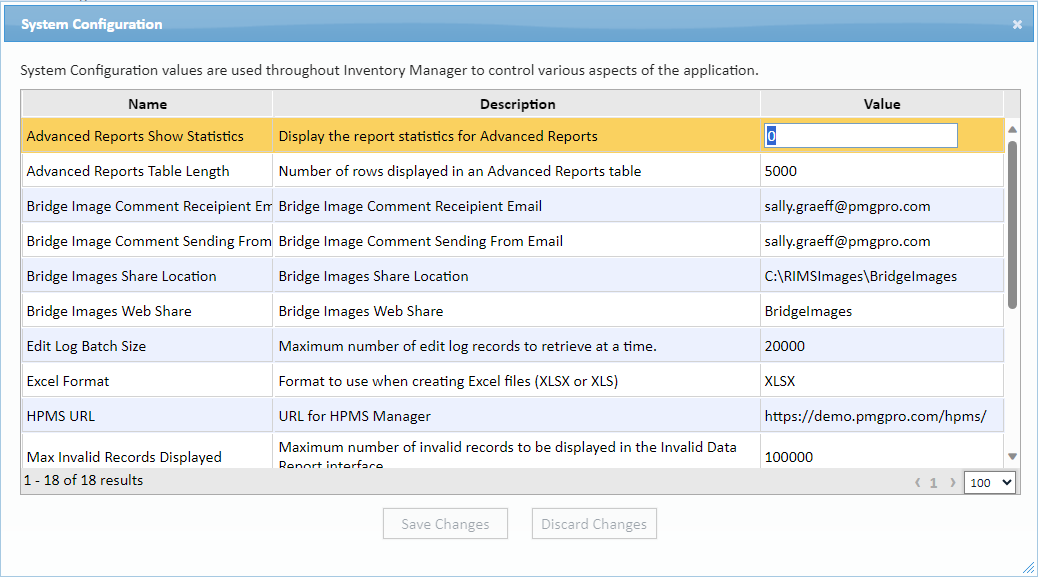Go to the previous results page arrow

(918, 482)
